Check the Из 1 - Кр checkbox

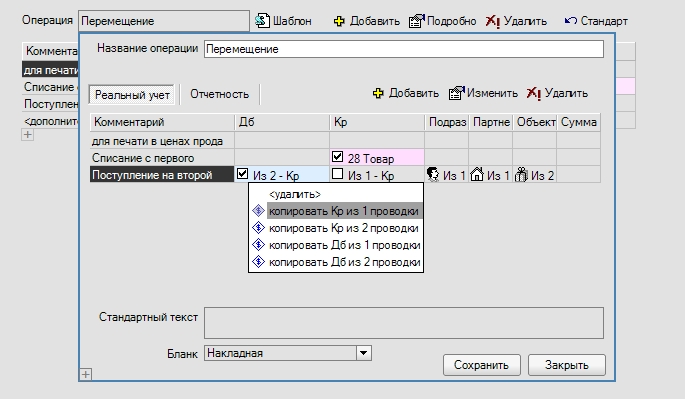pos(337,173)
